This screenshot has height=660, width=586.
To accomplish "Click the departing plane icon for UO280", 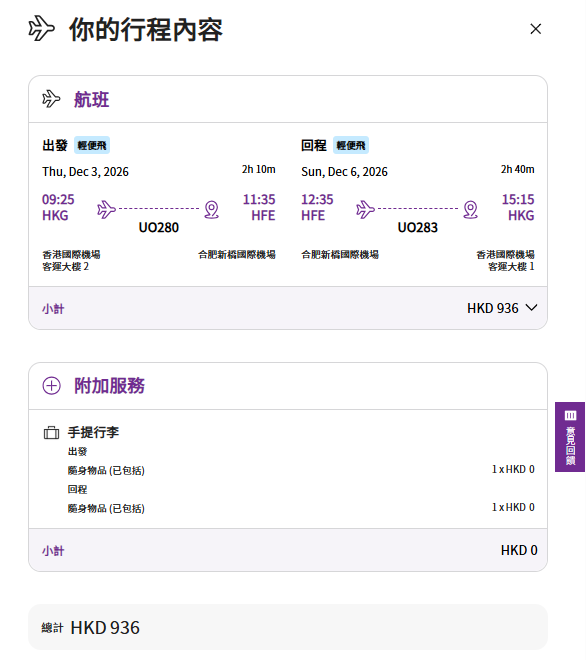I will tap(106, 209).
